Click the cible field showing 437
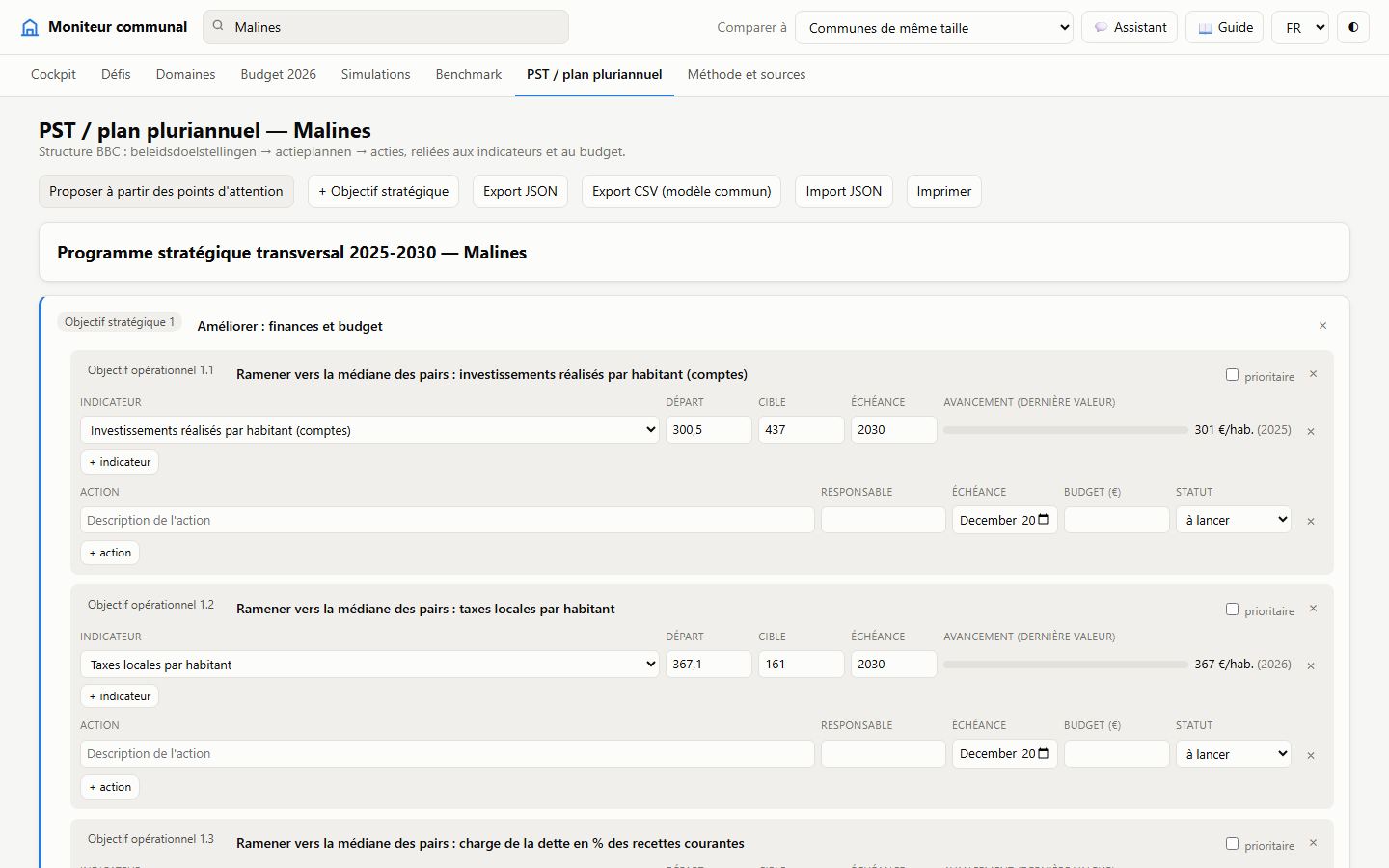 coord(801,430)
